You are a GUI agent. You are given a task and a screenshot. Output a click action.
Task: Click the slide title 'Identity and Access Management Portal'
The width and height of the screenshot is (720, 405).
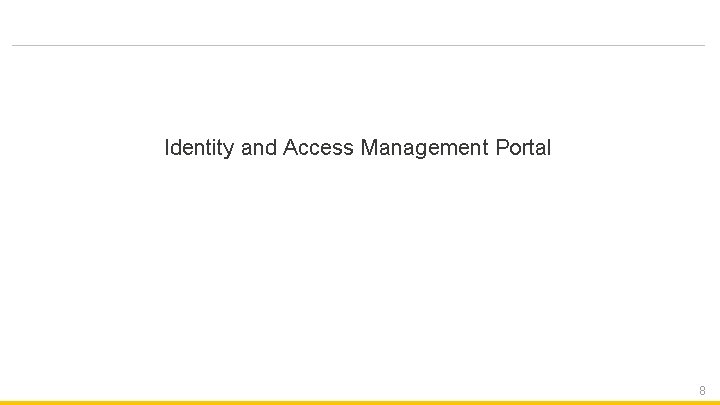coord(358,148)
